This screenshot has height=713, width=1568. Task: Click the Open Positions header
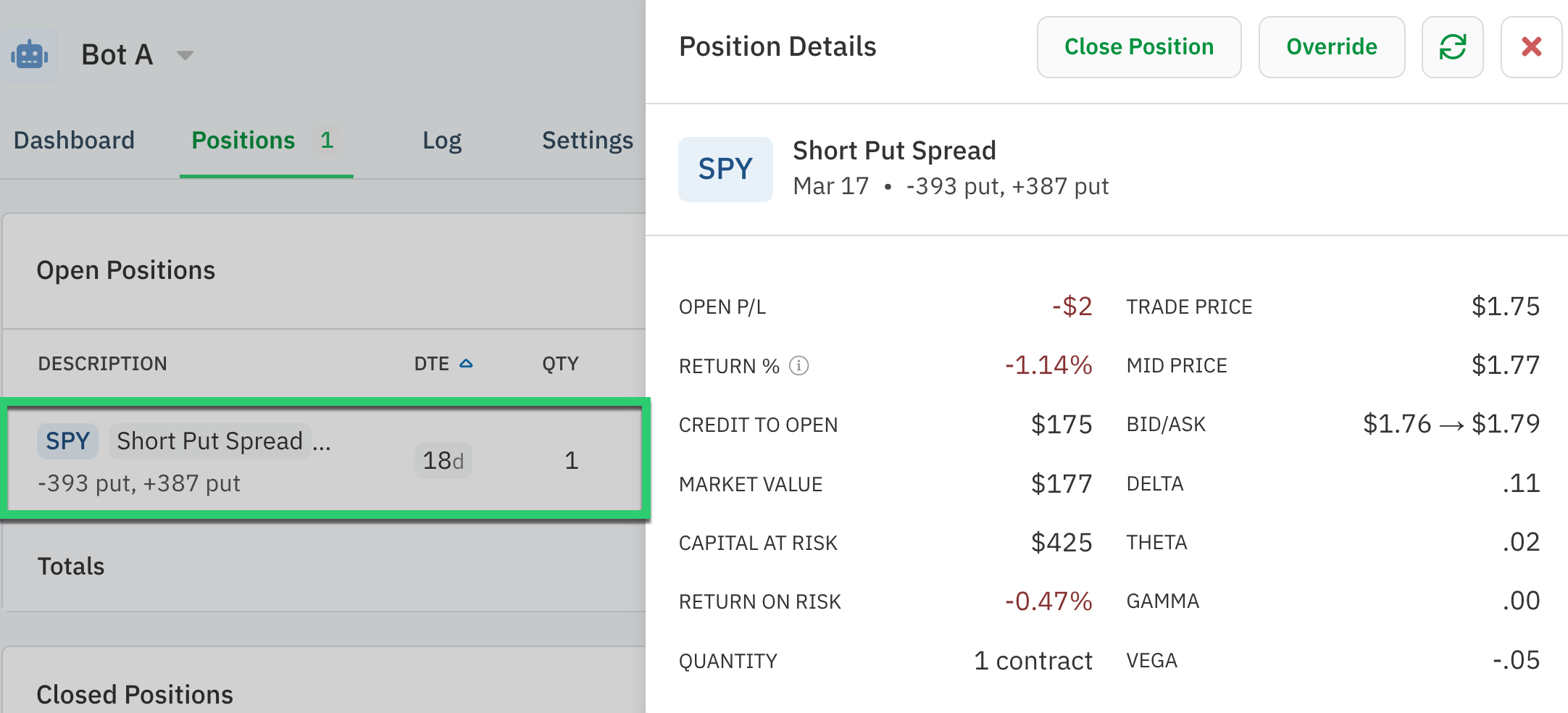point(126,270)
